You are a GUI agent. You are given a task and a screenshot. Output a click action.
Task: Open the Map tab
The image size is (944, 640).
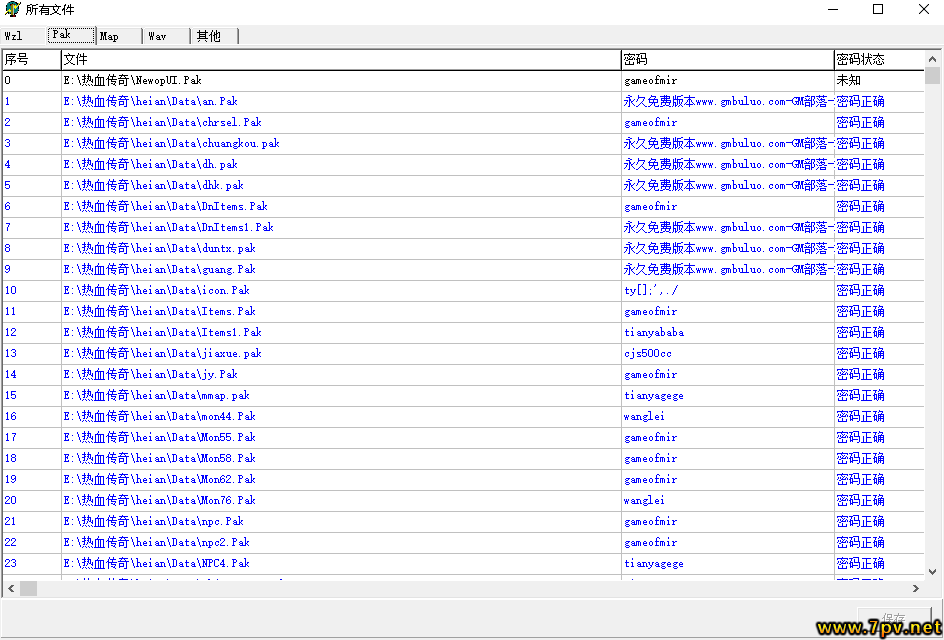[x=110, y=36]
